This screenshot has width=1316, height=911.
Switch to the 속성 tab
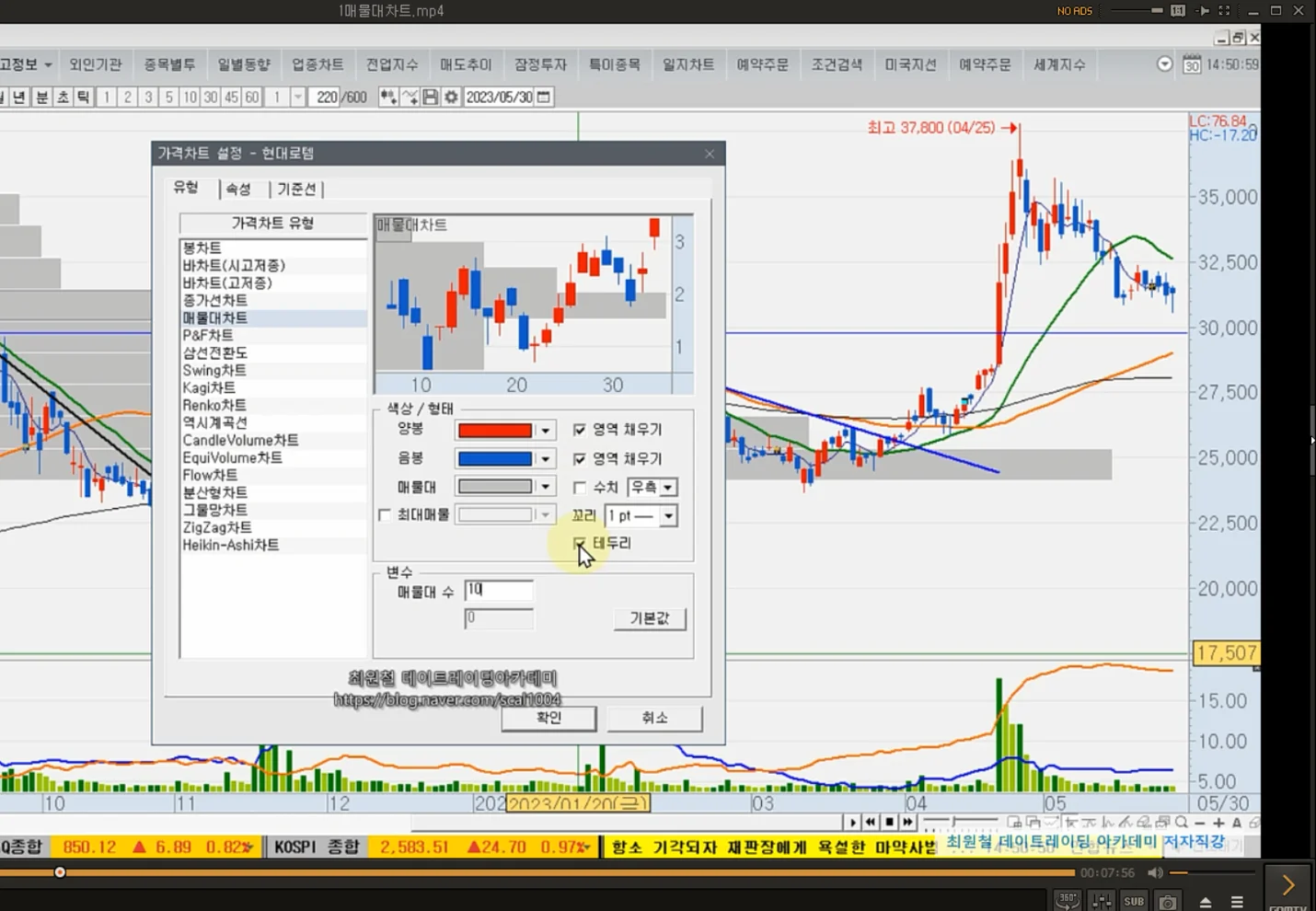[238, 189]
